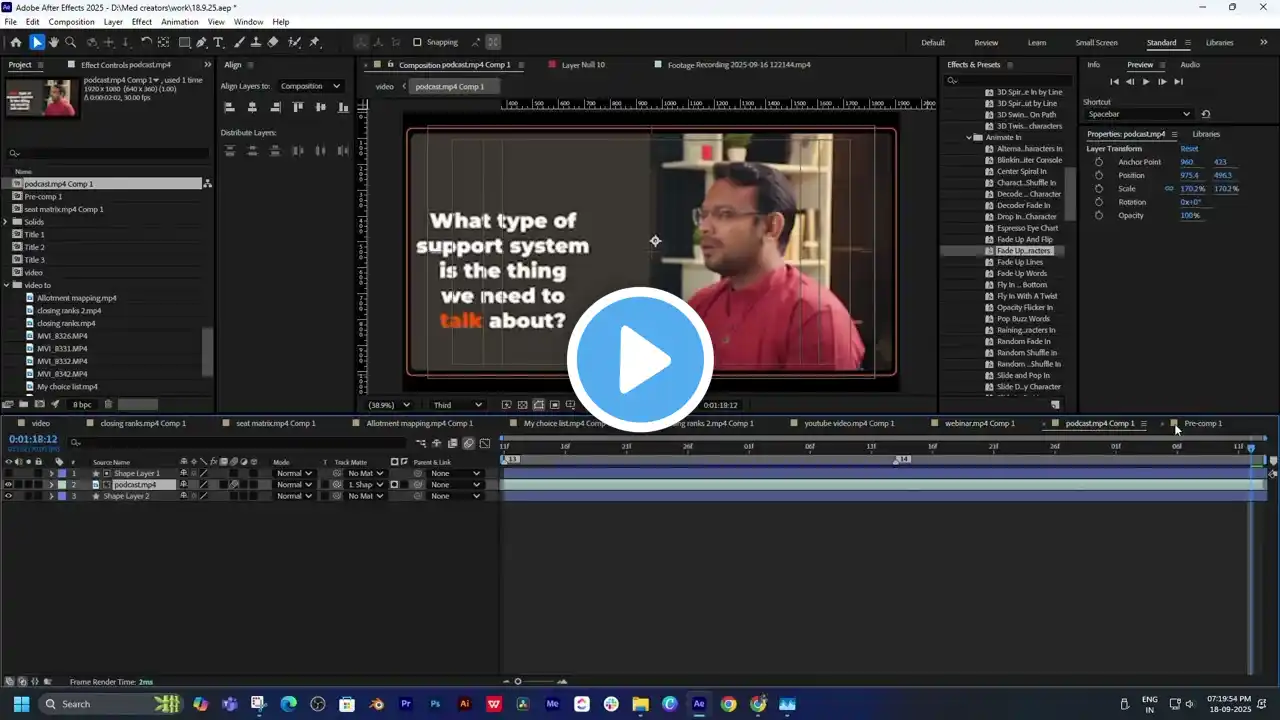The width and height of the screenshot is (1280, 720).
Task: Toggle visibility of podcast.mp4 layer
Action: (x=8, y=485)
